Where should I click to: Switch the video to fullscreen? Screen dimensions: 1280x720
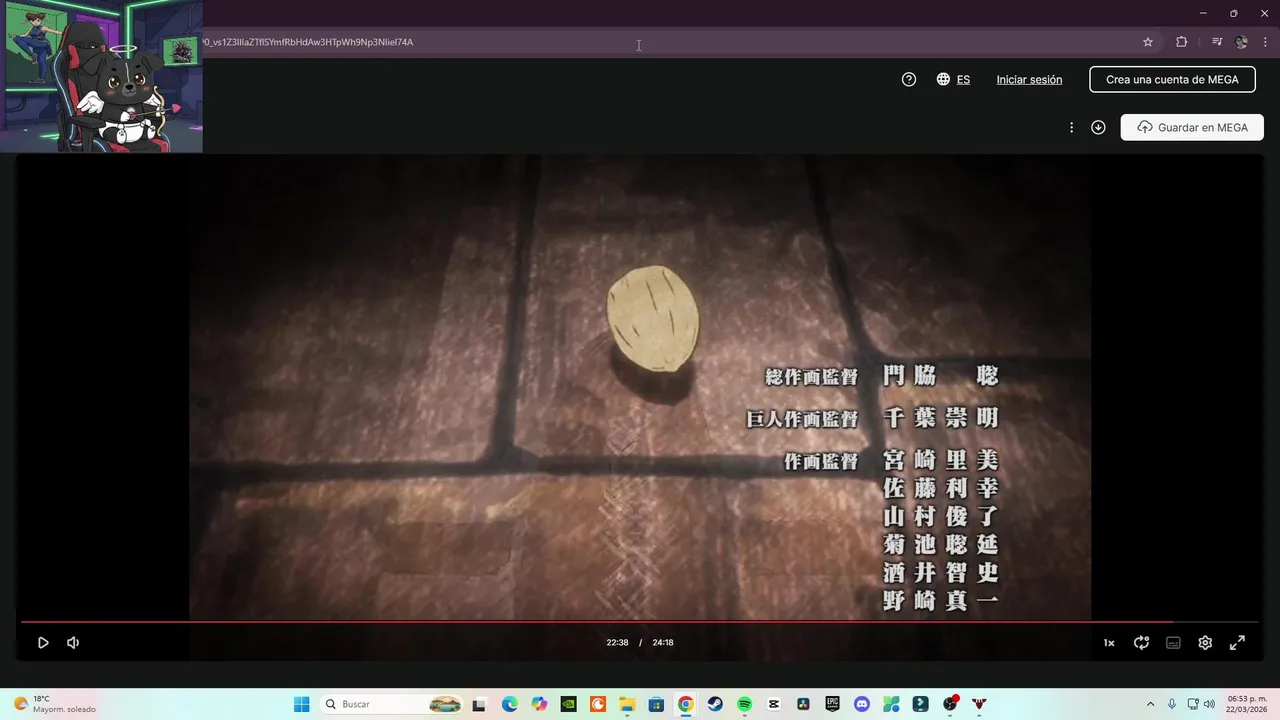tap(1237, 643)
